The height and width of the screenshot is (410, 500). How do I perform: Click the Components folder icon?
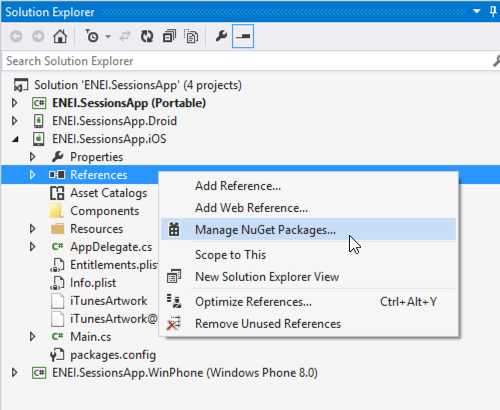click(x=56, y=211)
